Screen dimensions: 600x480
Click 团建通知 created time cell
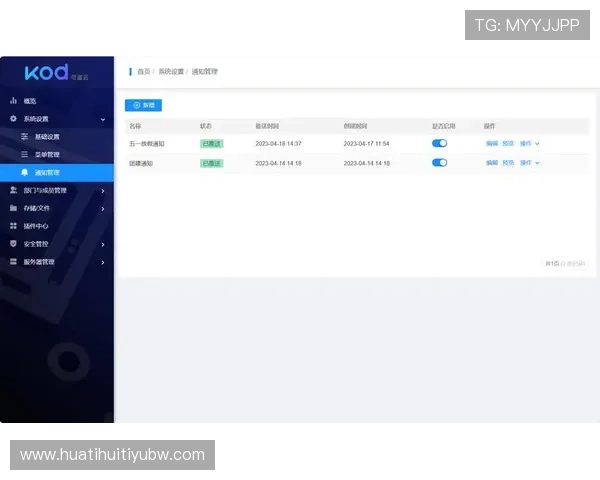coord(367,163)
